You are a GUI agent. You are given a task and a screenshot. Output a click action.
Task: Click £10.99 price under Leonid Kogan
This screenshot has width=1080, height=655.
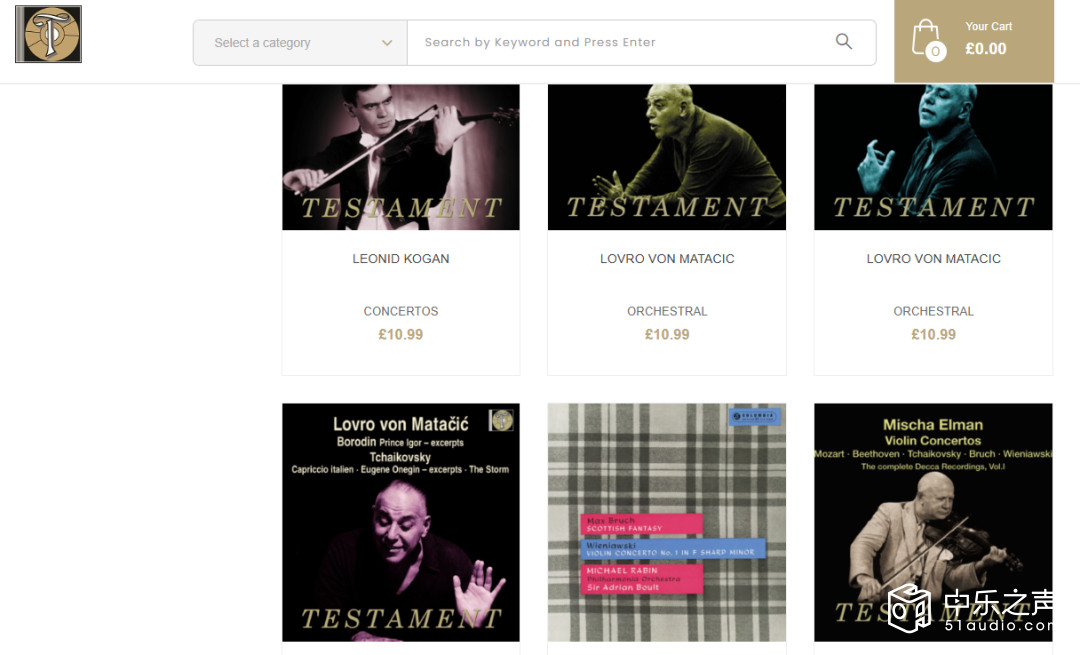[x=401, y=335]
